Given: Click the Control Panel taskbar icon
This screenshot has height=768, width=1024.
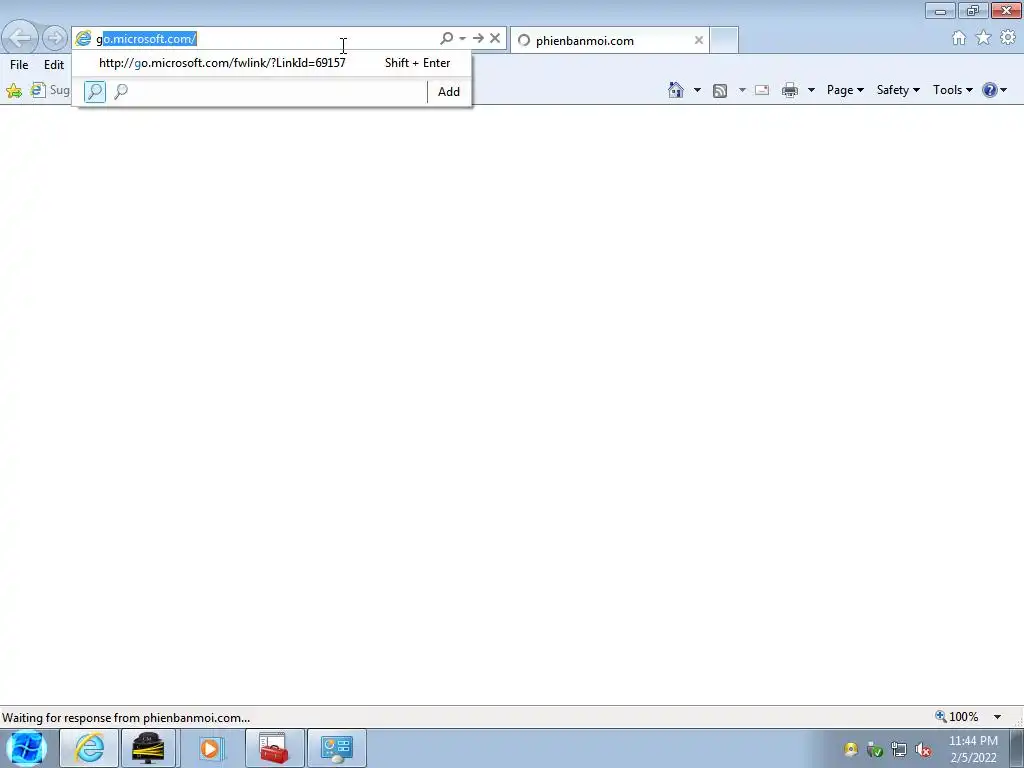Looking at the screenshot, I should 336,748.
